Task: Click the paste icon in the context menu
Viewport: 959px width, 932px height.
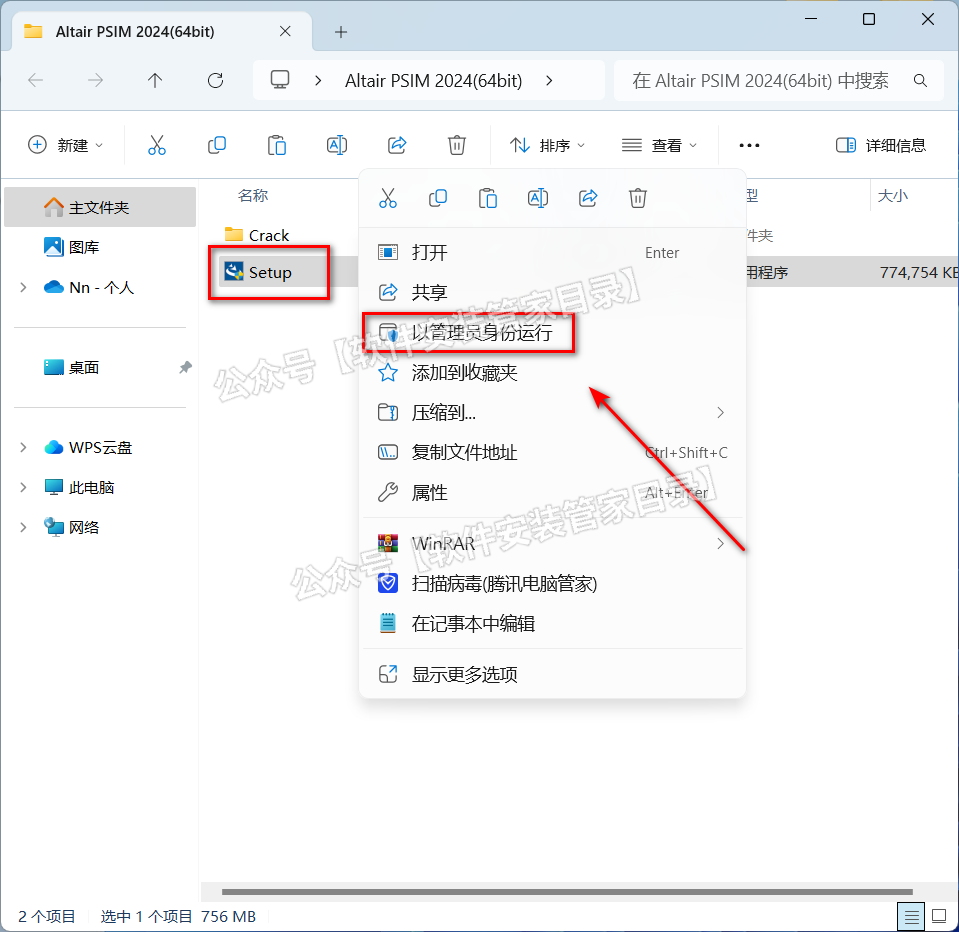Action: pos(487,198)
